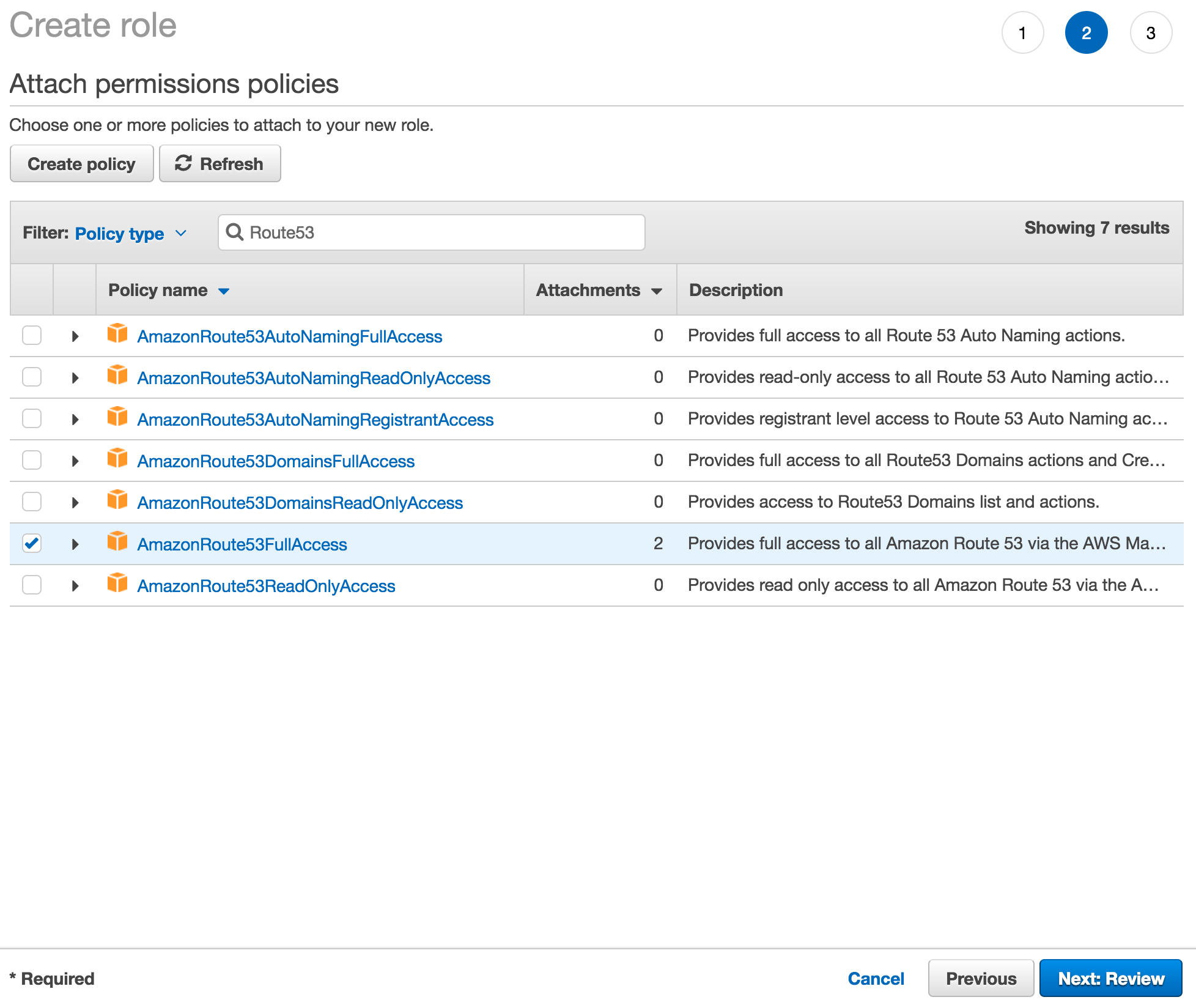
Task: Open the Policy type filter dropdown
Action: [x=130, y=234]
